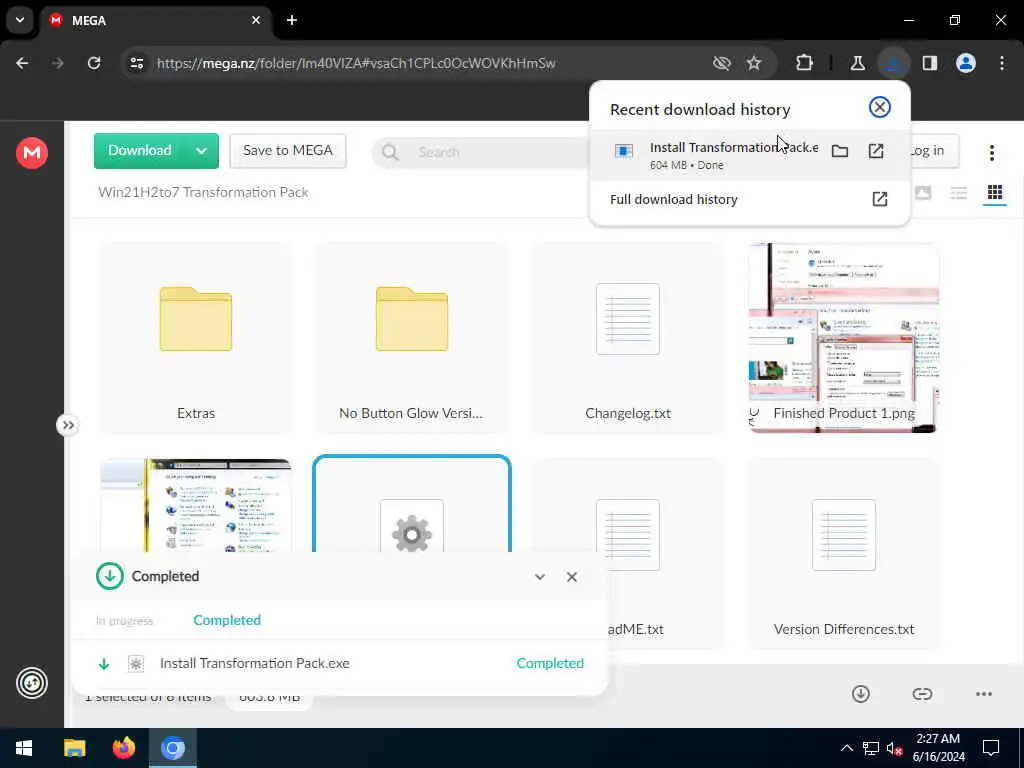Click Save to MEGA button
This screenshot has height=768, width=1024.
(x=288, y=151)
